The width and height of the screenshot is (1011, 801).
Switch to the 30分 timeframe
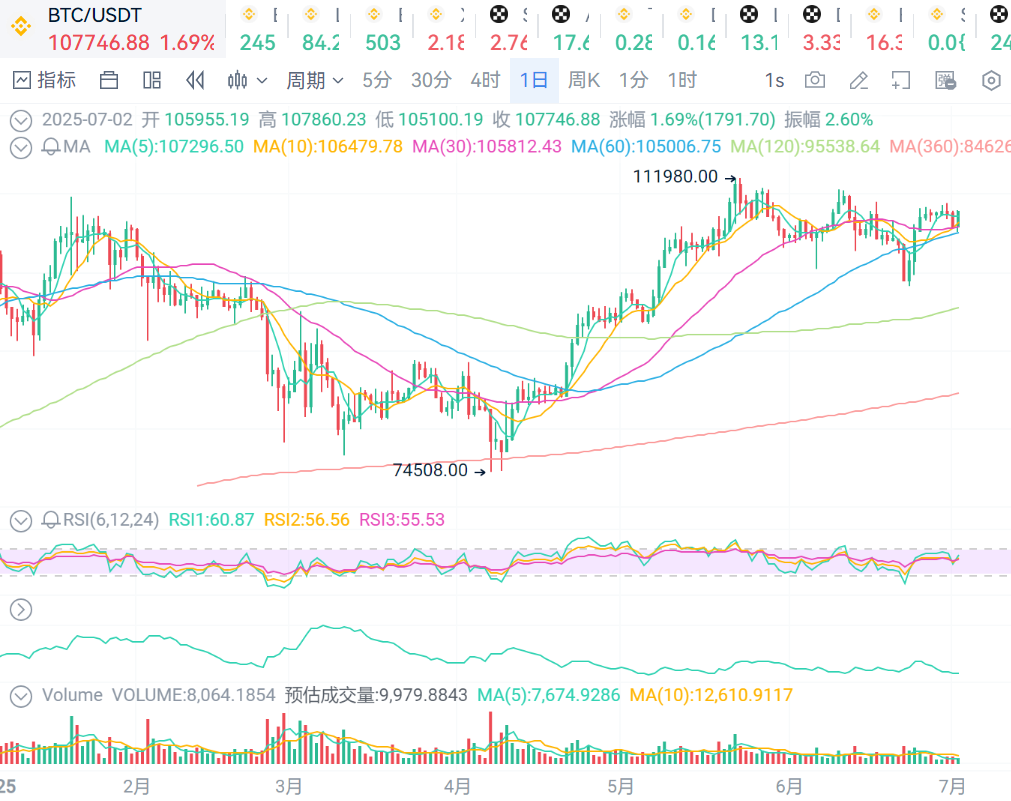point(431,80)
